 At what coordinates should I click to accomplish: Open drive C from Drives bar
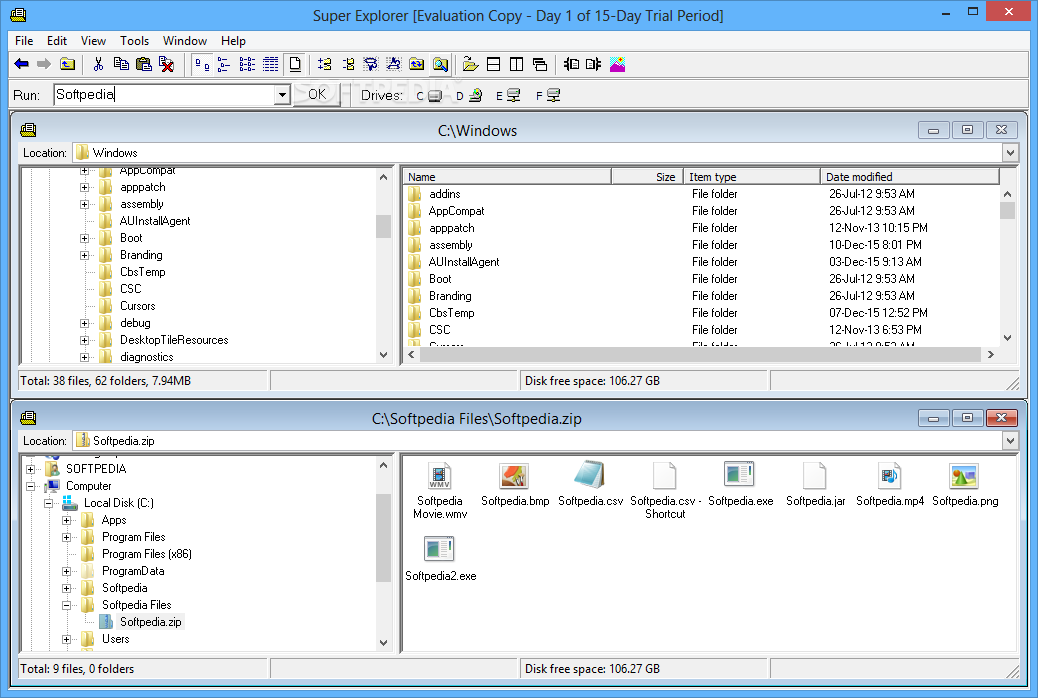click(x=429, y=95)
